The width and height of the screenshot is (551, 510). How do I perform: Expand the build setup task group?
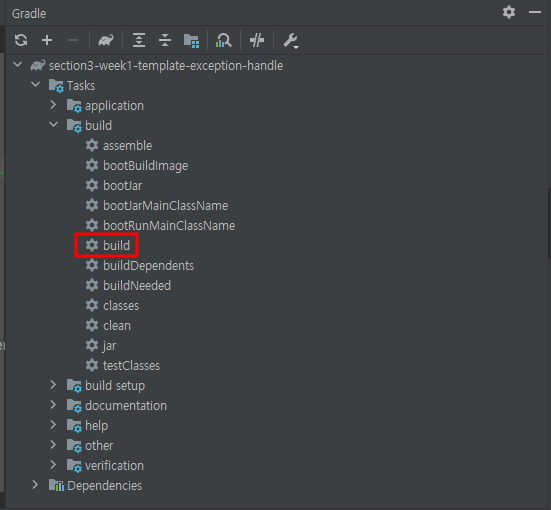tap(53, 385)
